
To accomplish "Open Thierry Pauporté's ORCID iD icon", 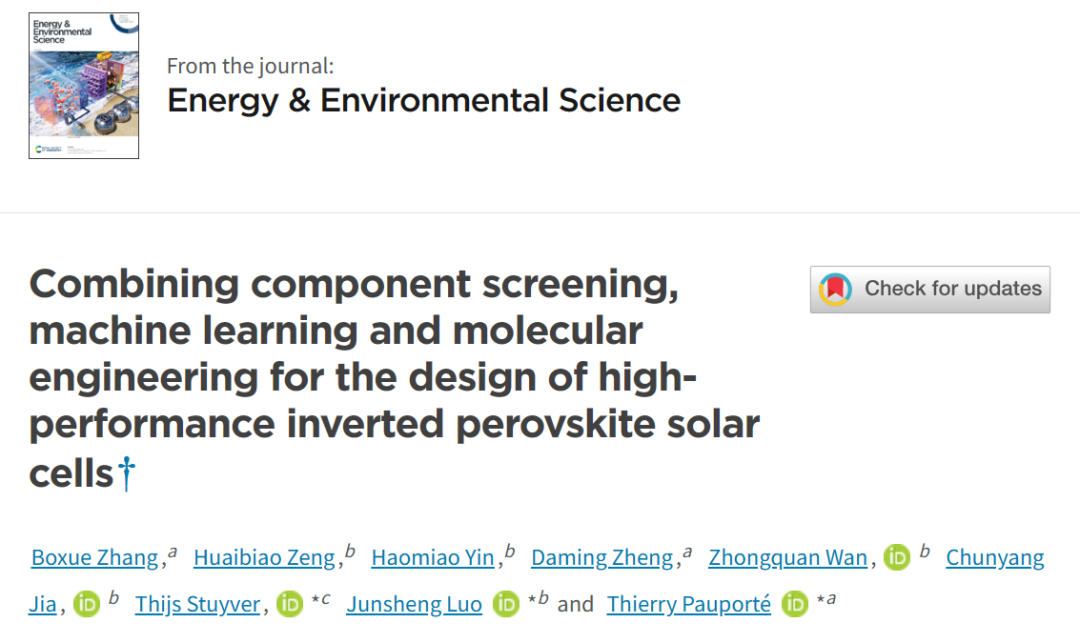I will (x=795, y=604).
